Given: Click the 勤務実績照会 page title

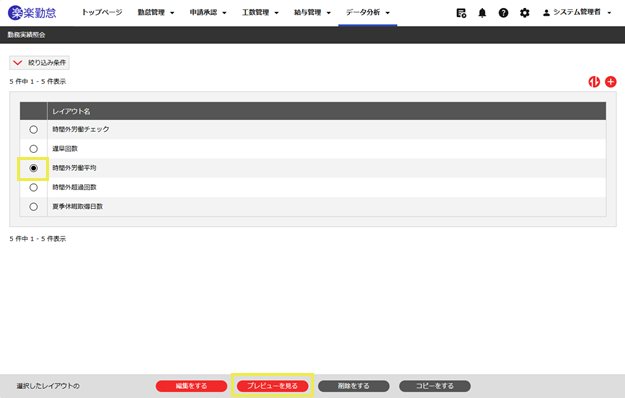Looking at the screenshot, I should pyautogui.click(x=26, y=35).
